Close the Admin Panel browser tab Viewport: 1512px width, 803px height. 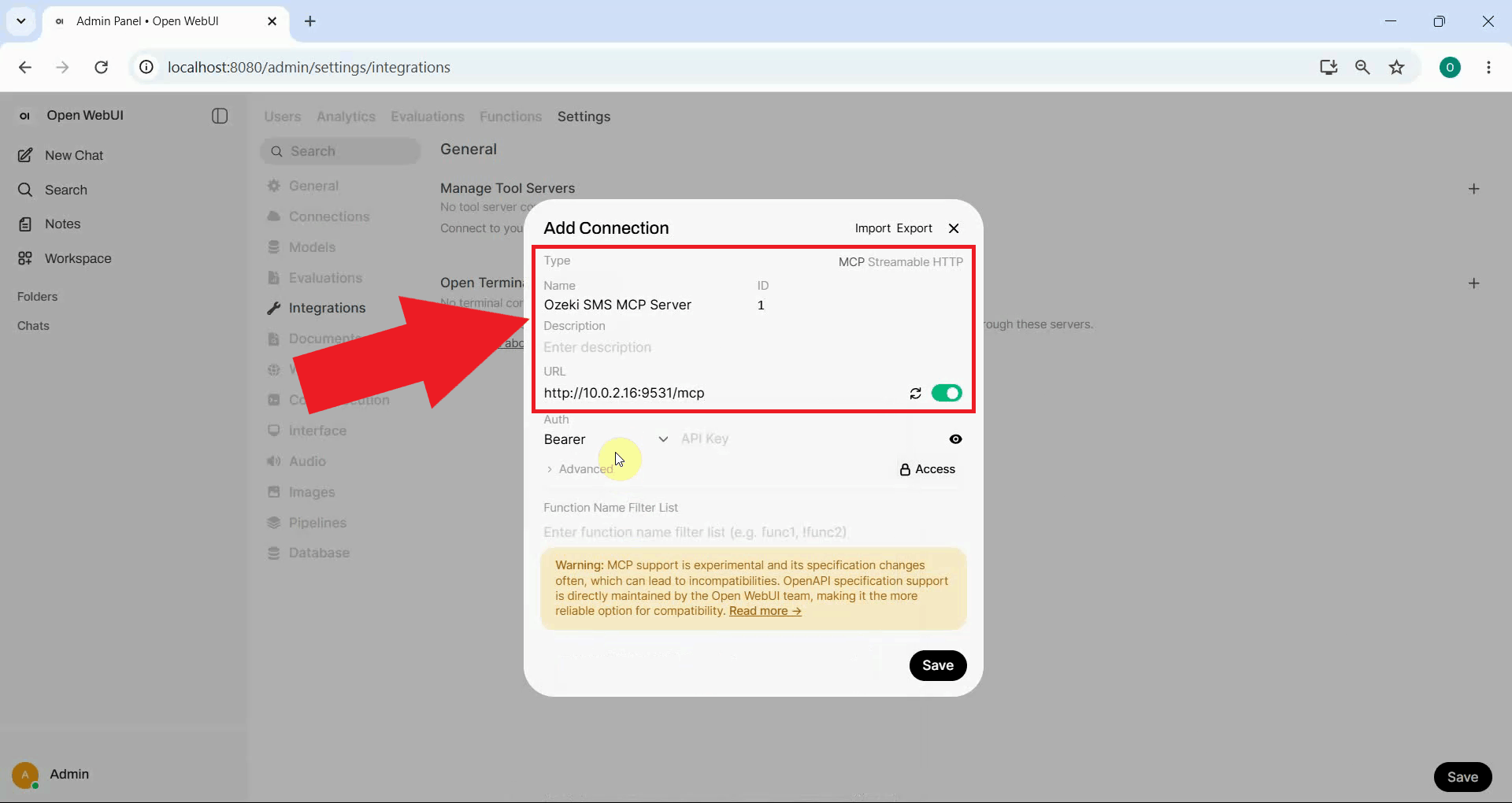tap(272, 21)
